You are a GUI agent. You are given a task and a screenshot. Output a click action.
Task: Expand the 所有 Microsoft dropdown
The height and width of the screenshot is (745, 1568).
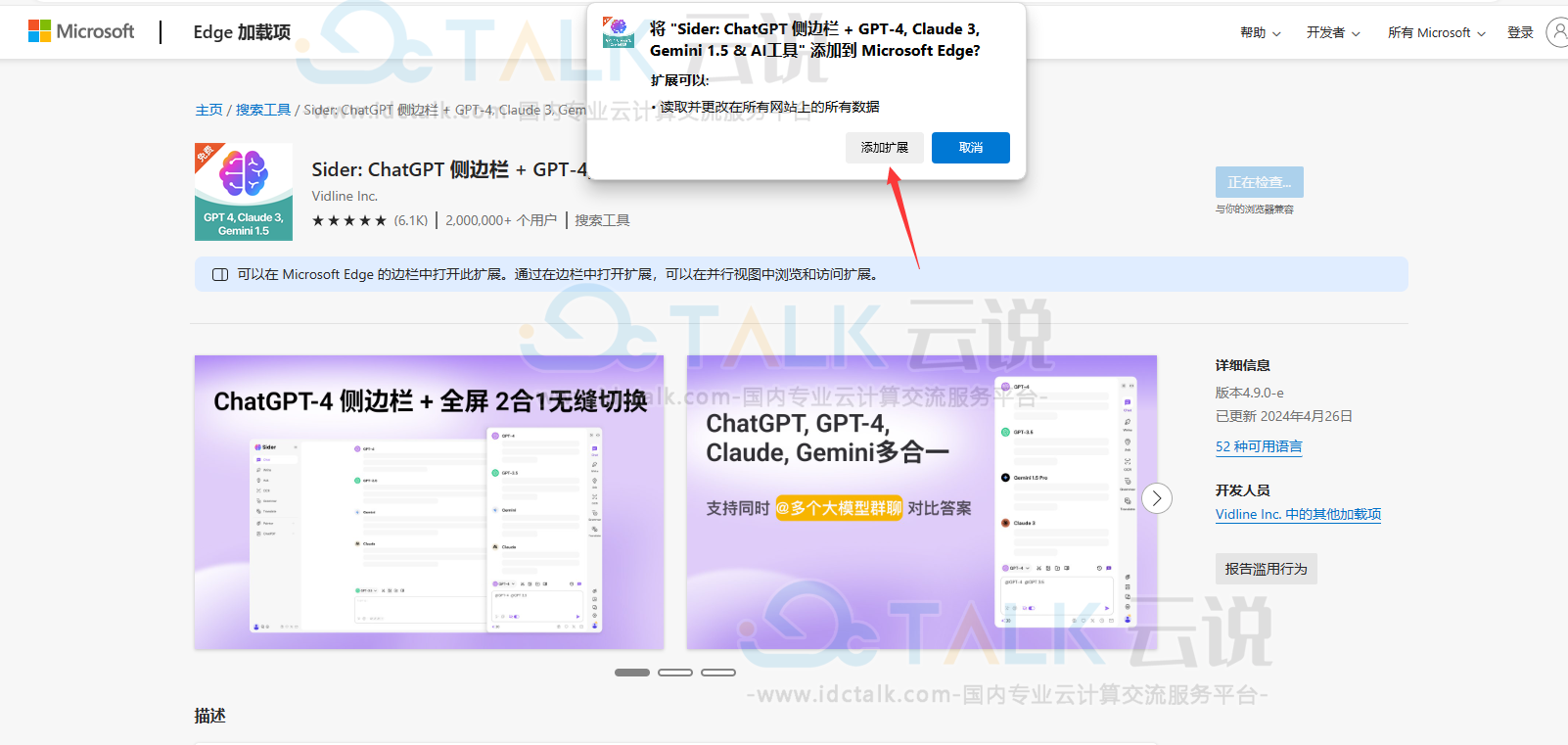click(x=1436, y=32)
